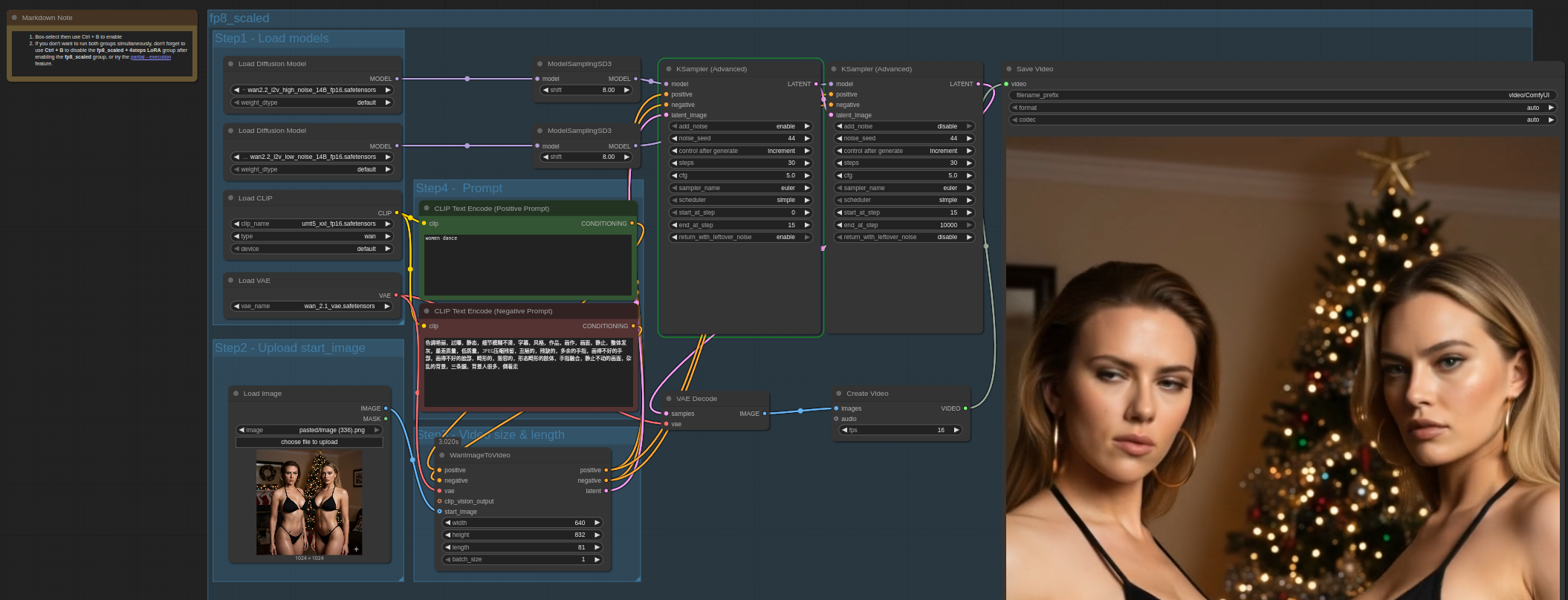
Task: Click the positive prompt text box containing women dance
Action: 527,265
